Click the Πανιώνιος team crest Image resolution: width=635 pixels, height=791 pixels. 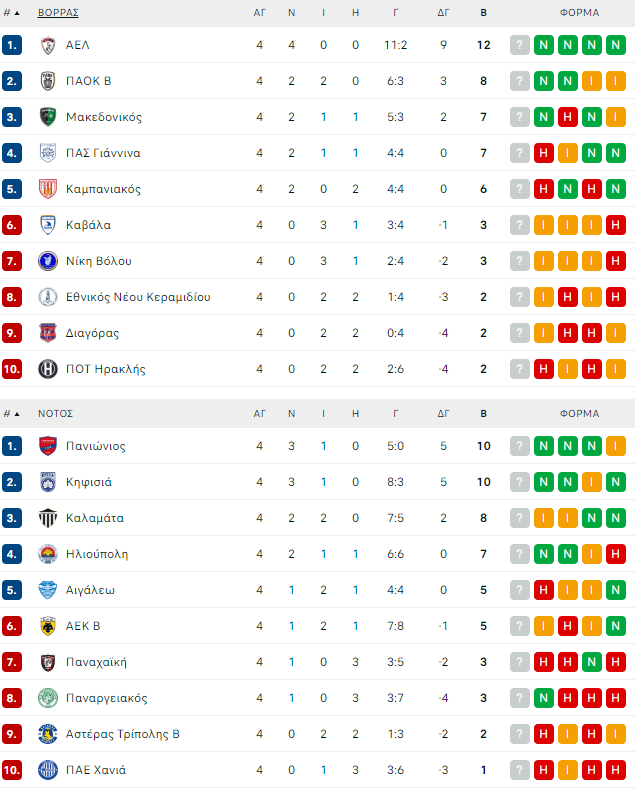pos(47,446)
